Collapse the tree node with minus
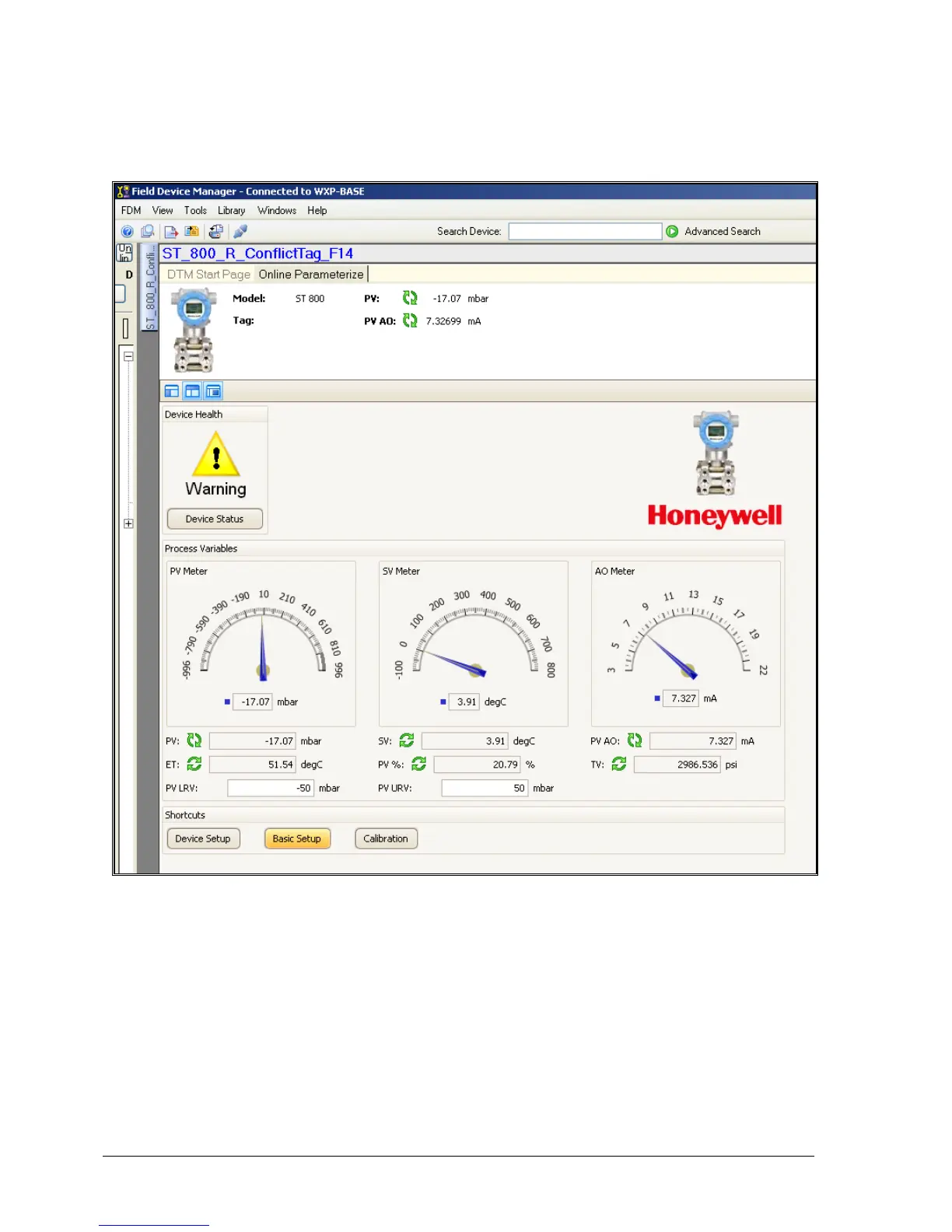This screenshot has width=952, height=1232. (129, 356)
